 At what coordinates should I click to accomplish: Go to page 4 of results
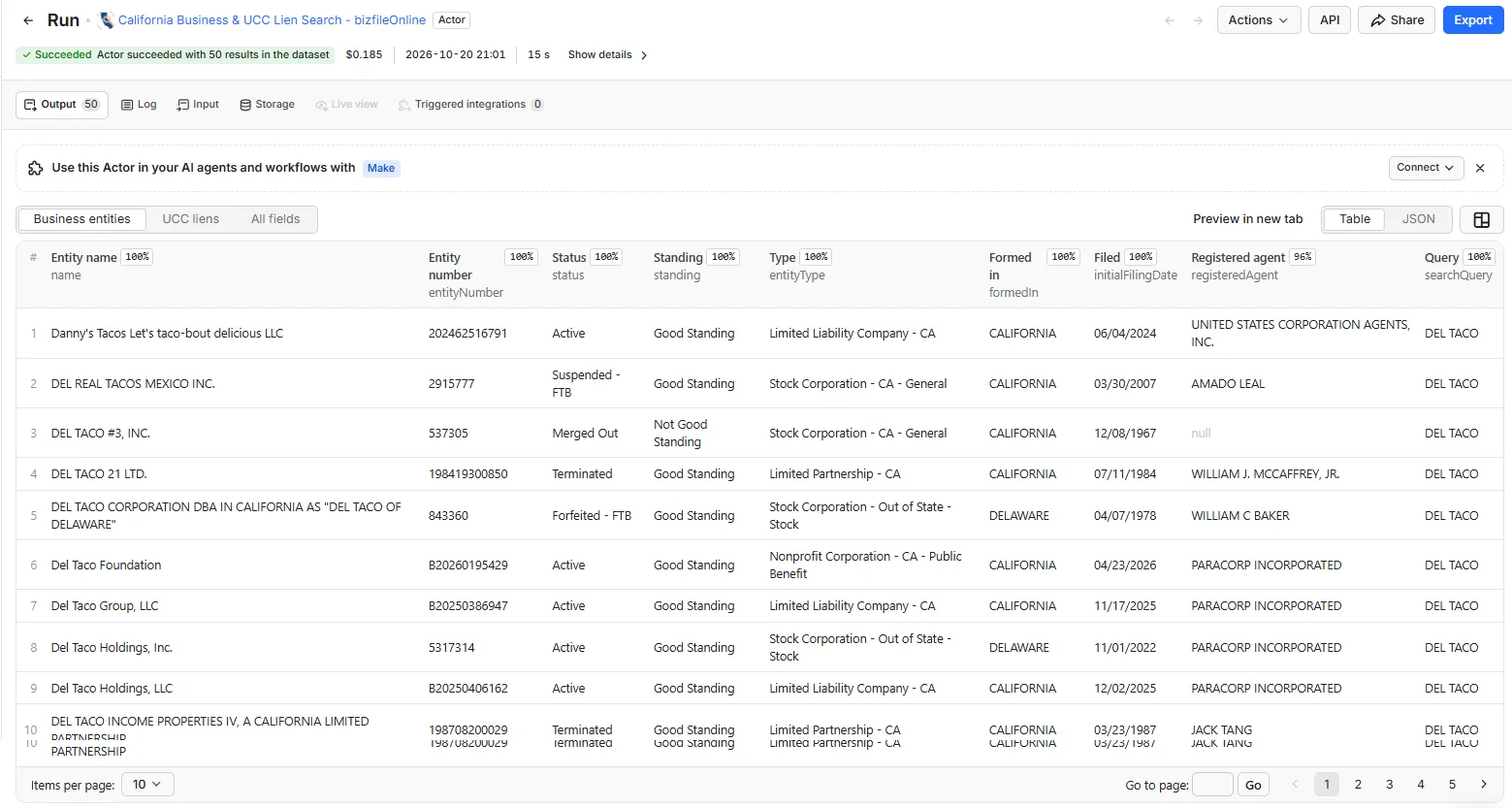[1421, 785]
